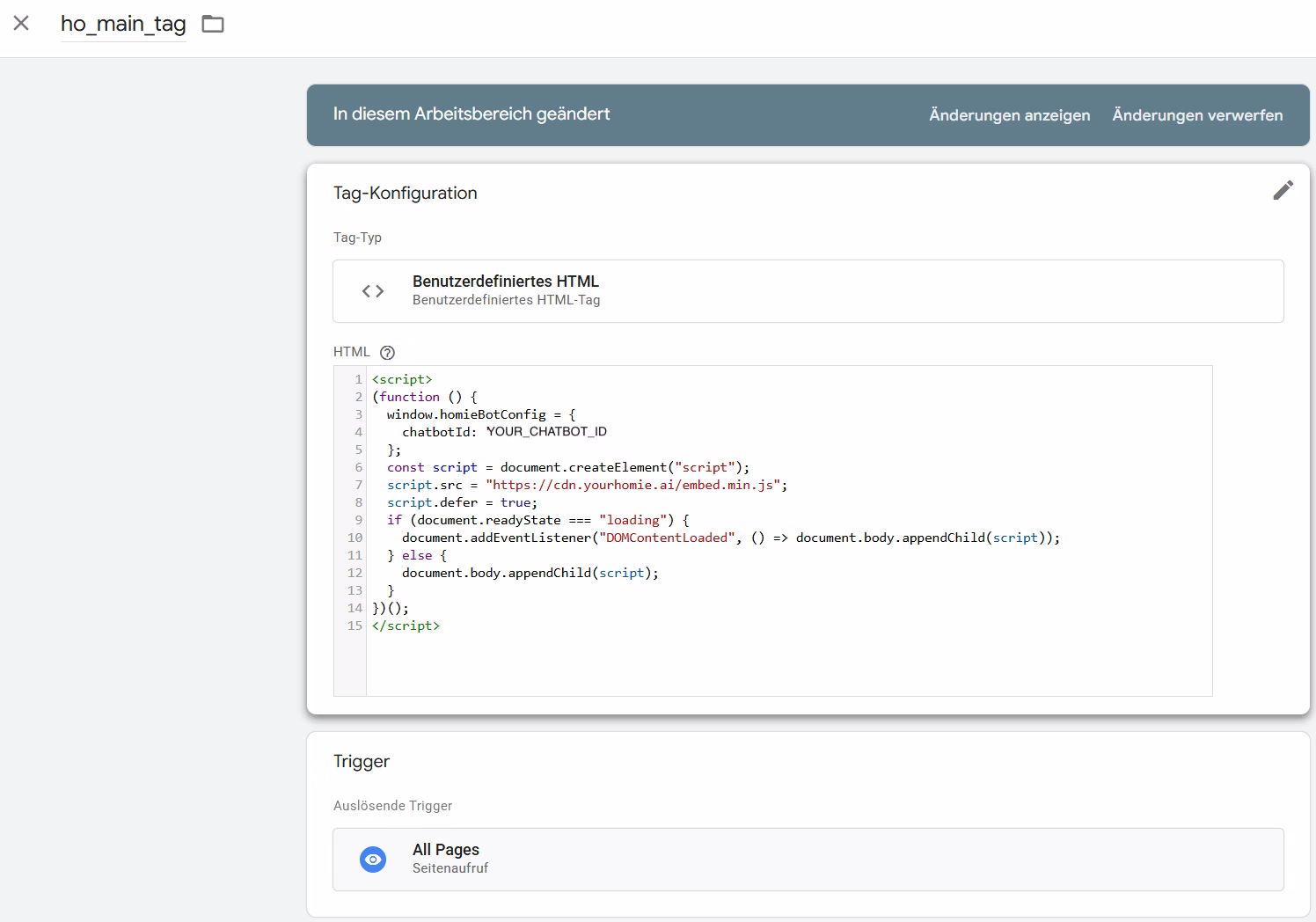The width and height of the screenshot is (1316, 922).
Task: Click the code brackets icon for Benutzerdefiniertes HTML
Action: 371,290
